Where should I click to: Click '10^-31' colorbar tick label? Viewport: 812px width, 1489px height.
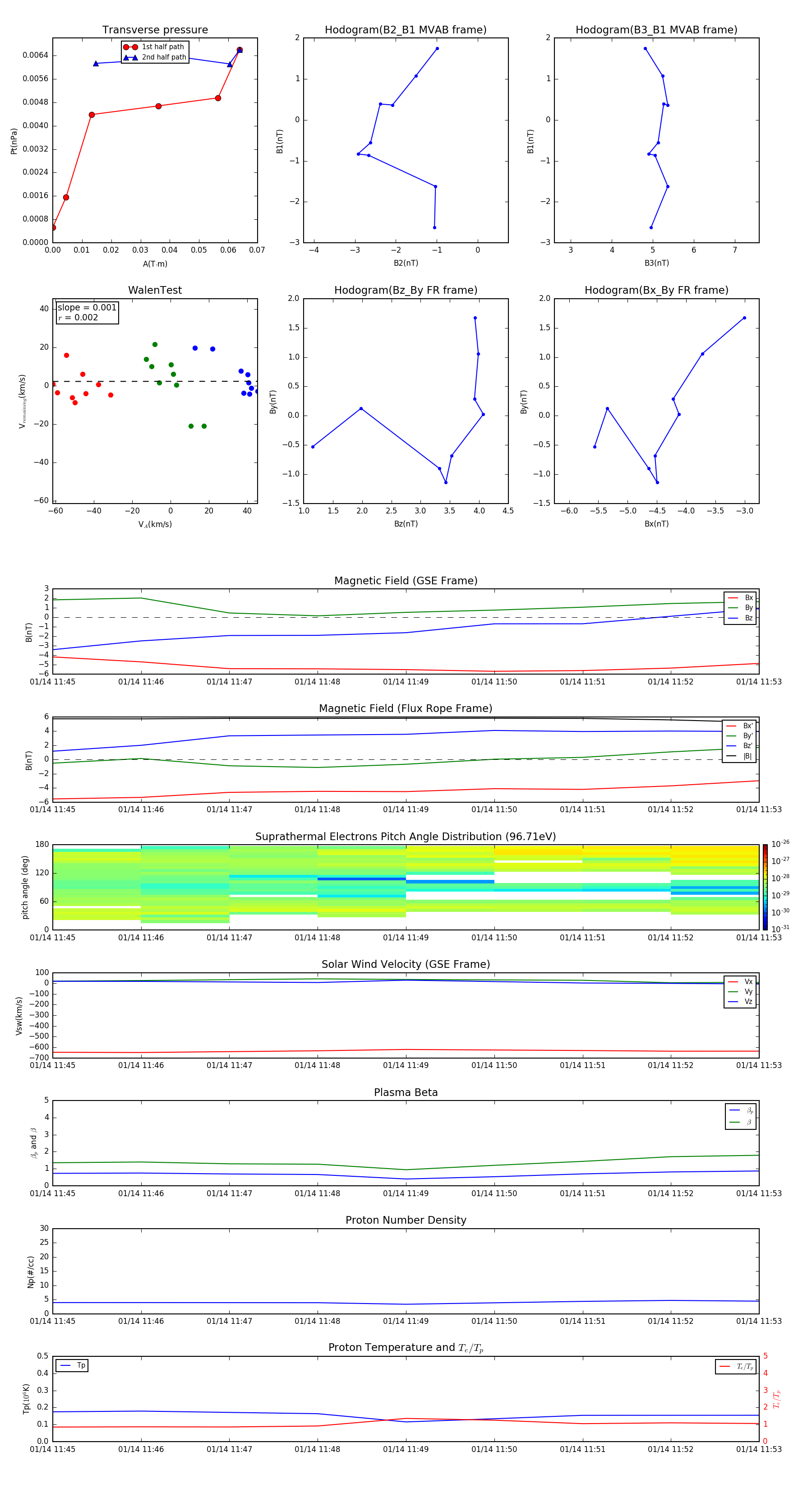click(780, 929)
